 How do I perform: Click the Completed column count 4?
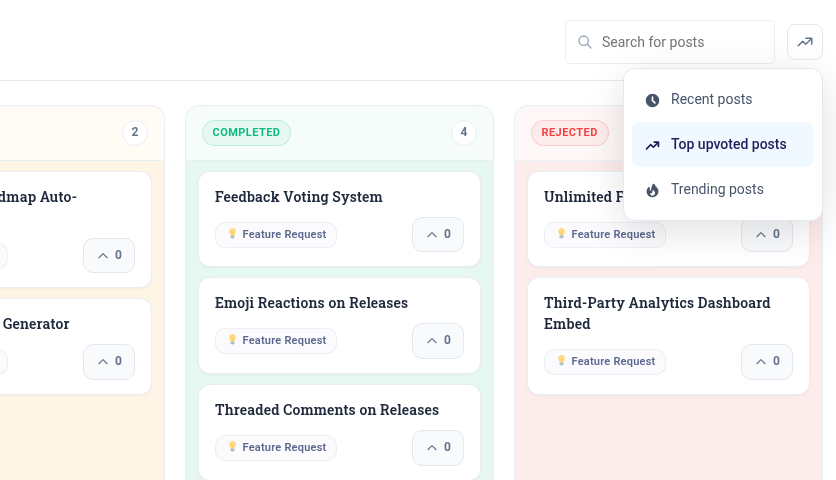tap(464, 132)
